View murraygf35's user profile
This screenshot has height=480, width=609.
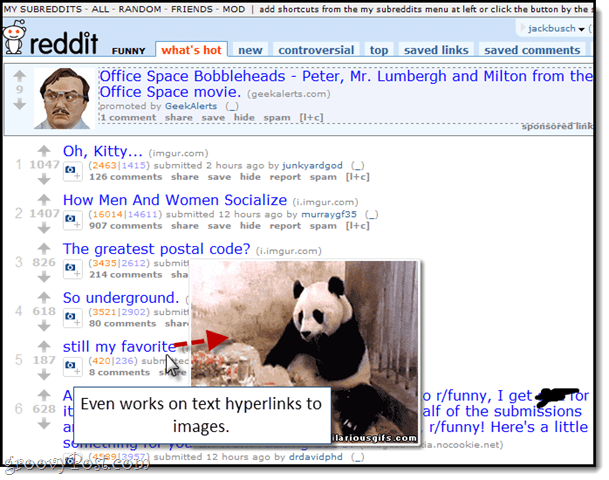pyautogui.click(x=329, y=214)
